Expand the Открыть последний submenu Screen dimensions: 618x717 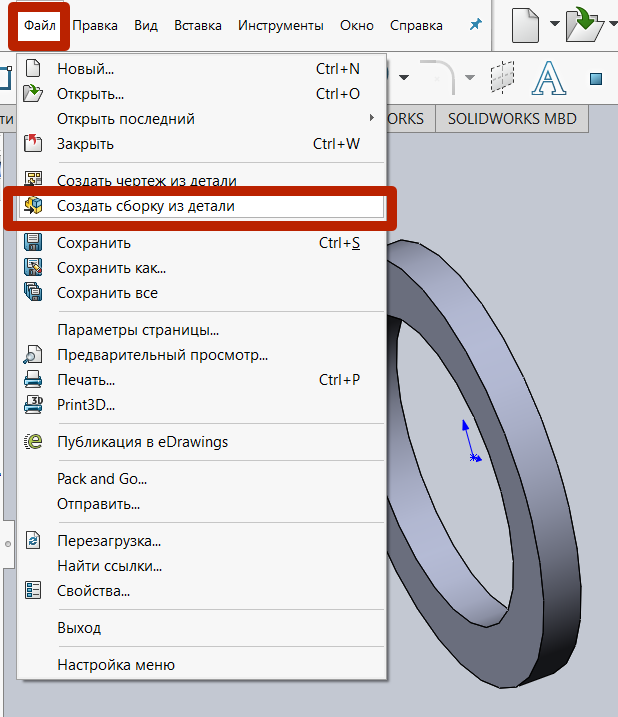pos(371,119)
